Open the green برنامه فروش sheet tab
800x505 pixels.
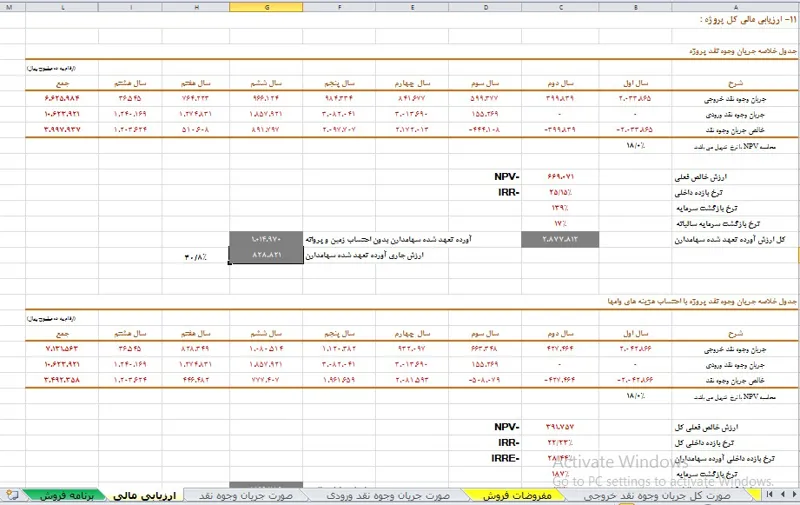tap(66, 495)
